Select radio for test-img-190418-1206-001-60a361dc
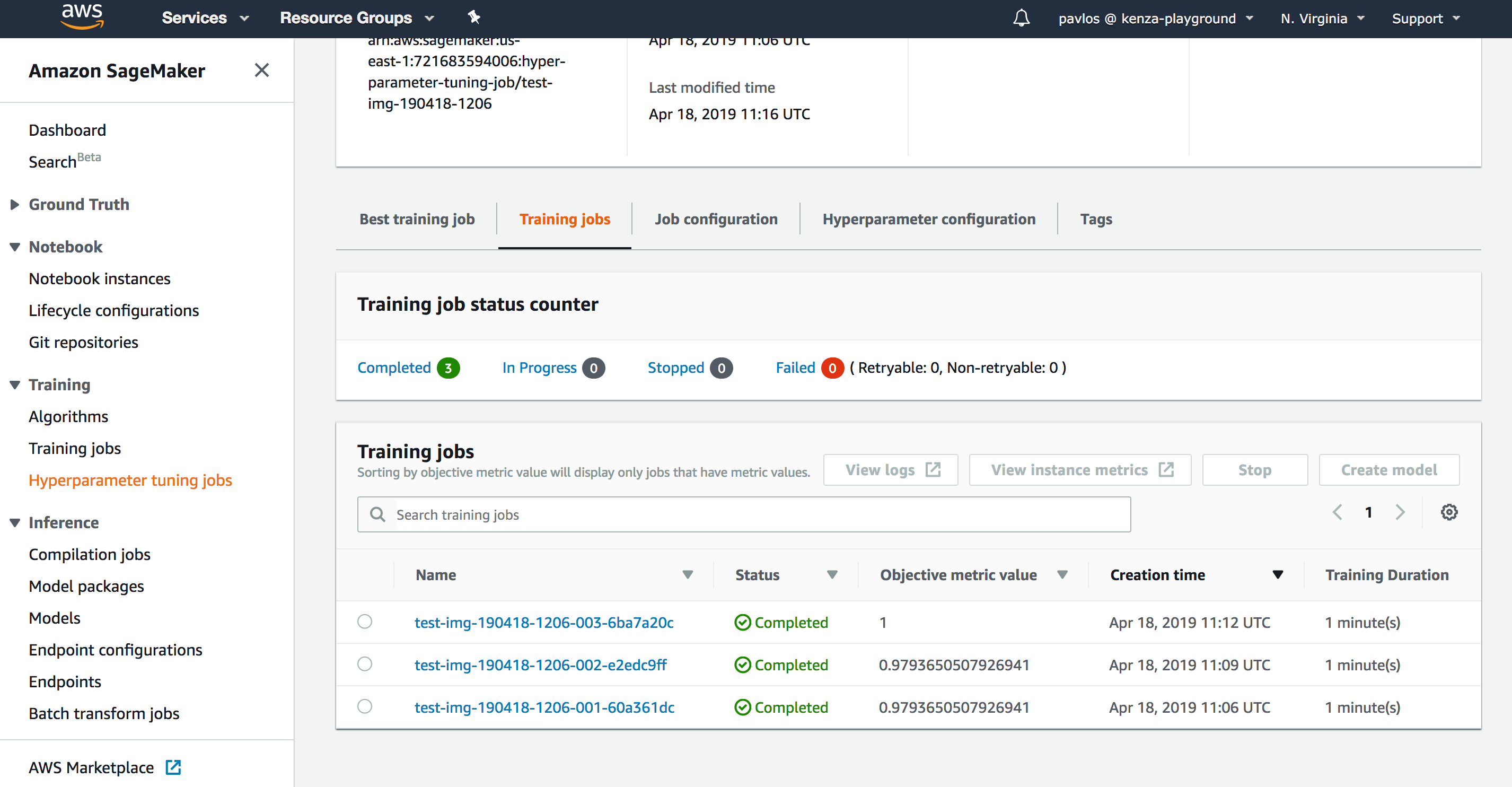 (365, 706)
